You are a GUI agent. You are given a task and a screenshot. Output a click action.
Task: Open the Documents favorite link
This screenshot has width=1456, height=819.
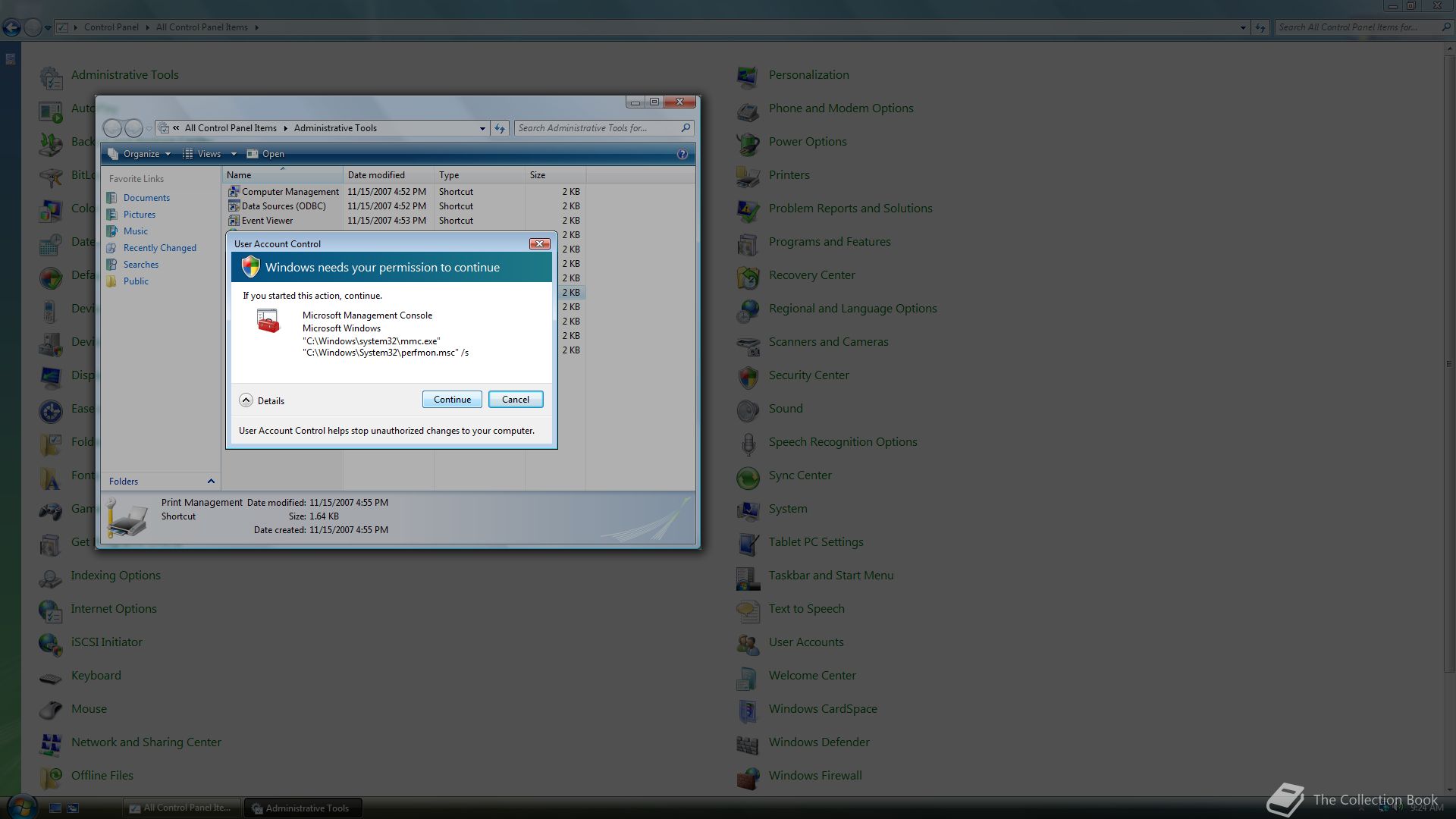[146, 198]
